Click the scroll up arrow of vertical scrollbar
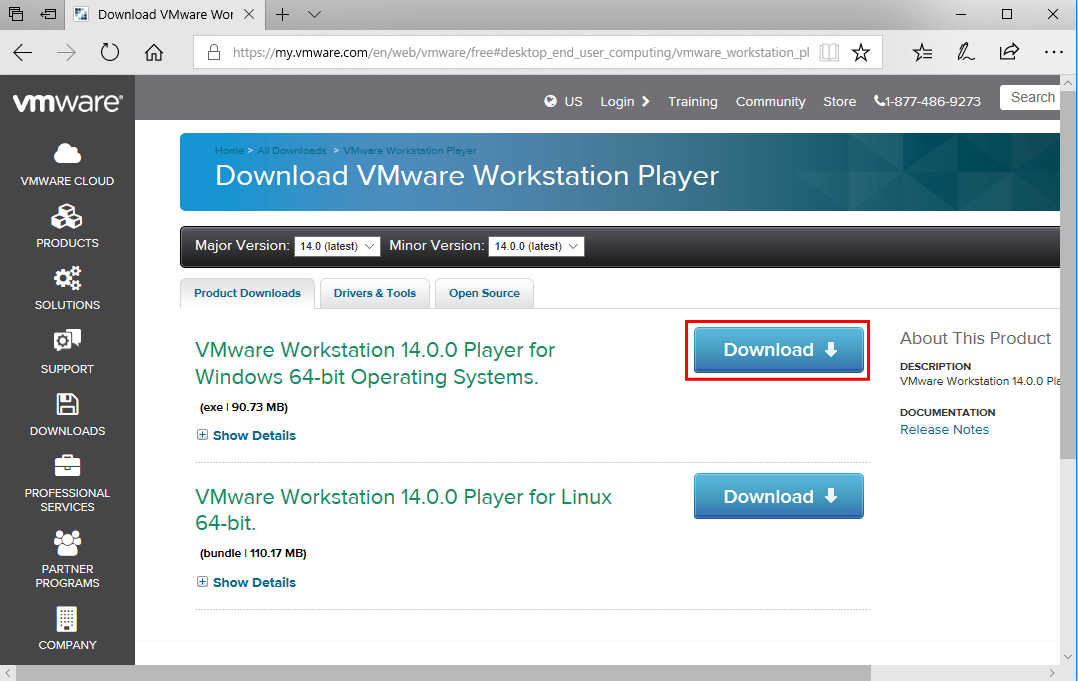 click(x=1068, y=82)
